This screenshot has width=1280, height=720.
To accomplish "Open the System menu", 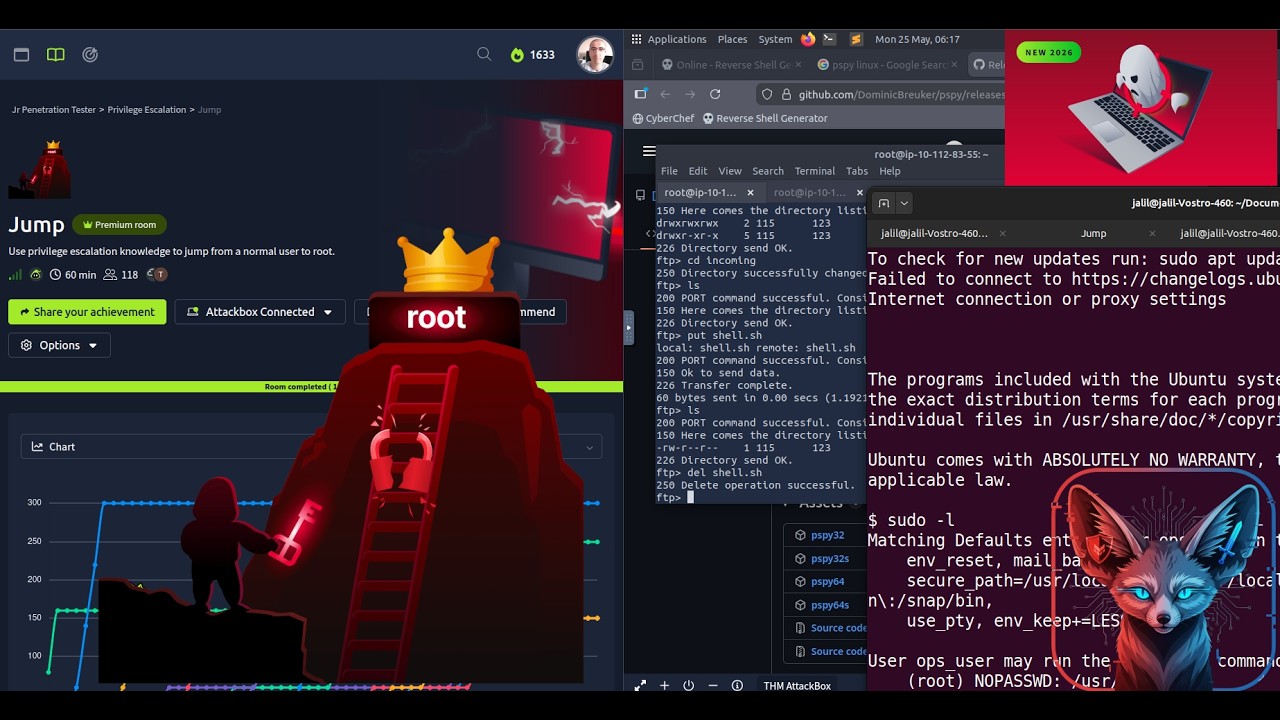I will pyautogui.click(x=775, y=39).
